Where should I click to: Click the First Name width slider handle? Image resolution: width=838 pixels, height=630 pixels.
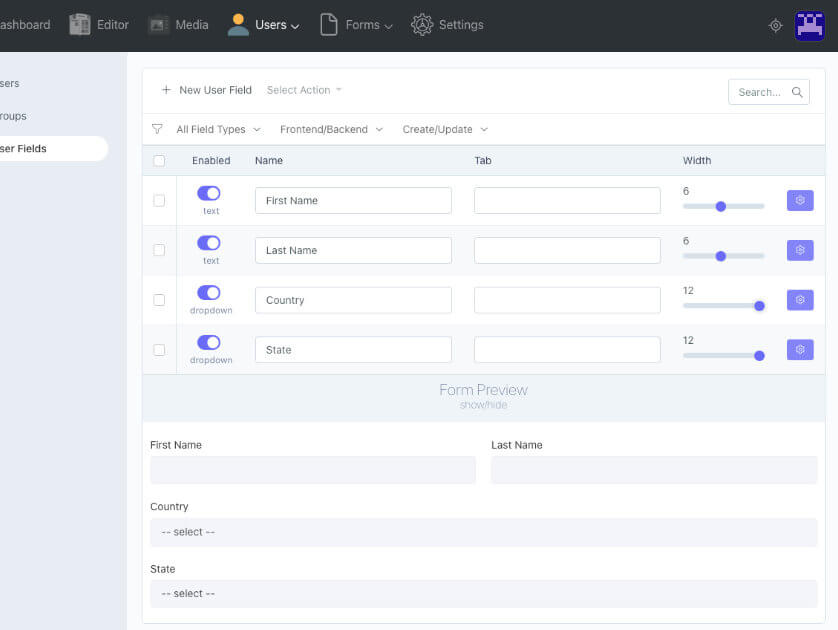(721, 206)
